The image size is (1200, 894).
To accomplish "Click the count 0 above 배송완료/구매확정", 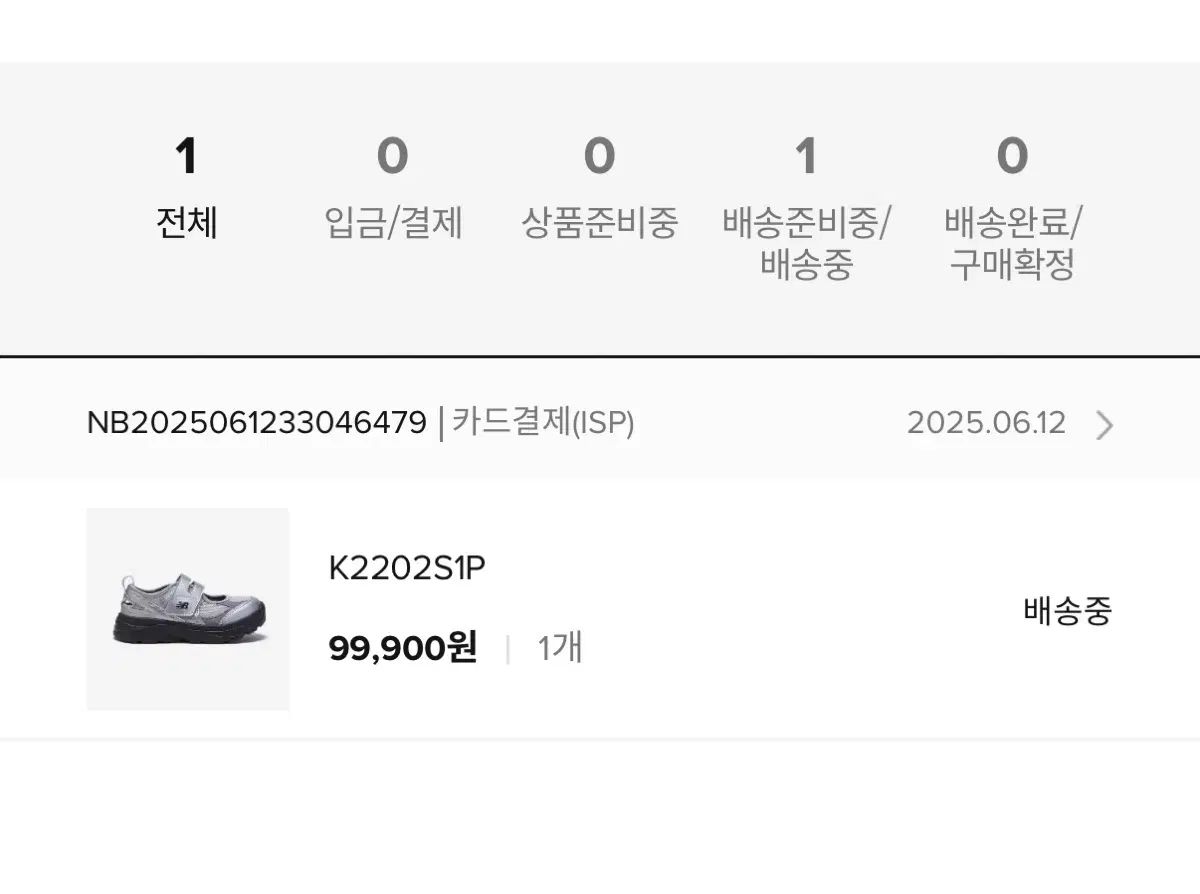I will point(1012,157).
